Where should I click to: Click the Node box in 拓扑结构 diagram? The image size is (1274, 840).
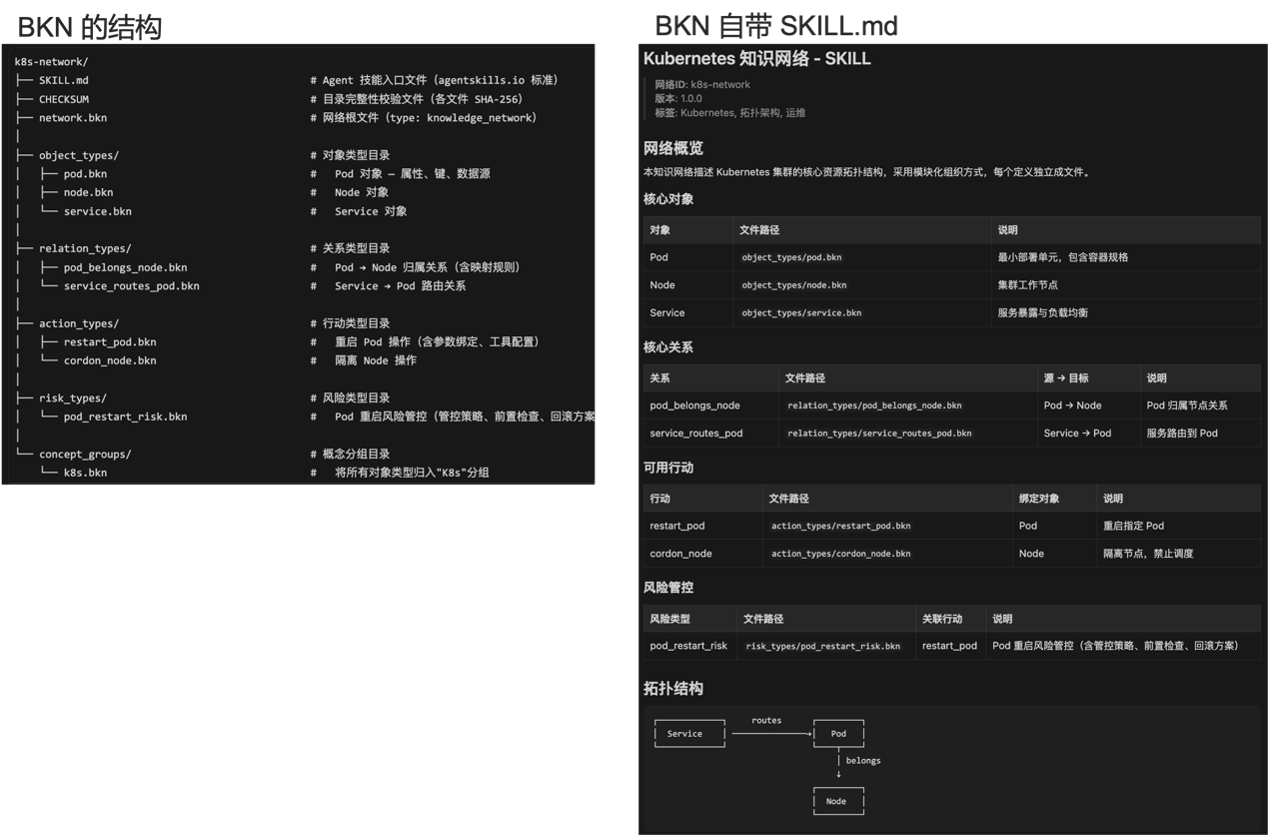[x=838, y=801]
